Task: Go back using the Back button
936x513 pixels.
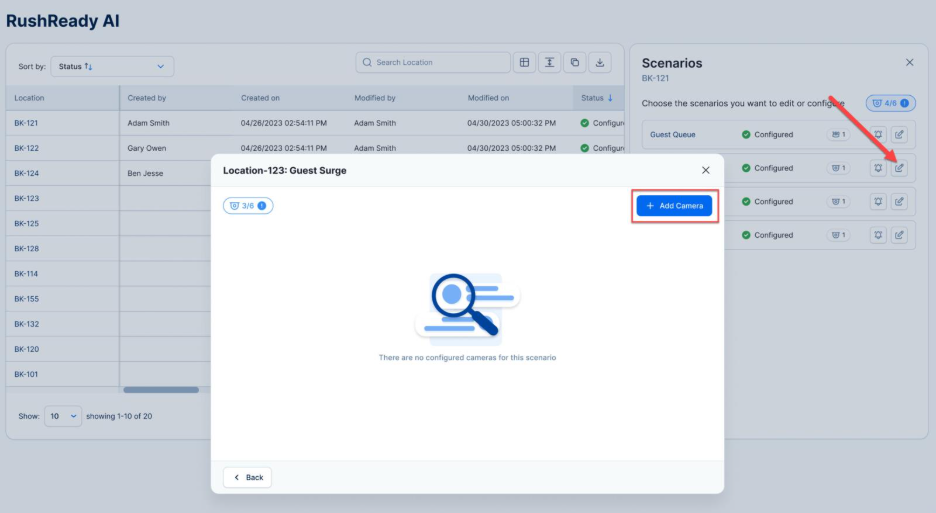Action: point(247,477)
